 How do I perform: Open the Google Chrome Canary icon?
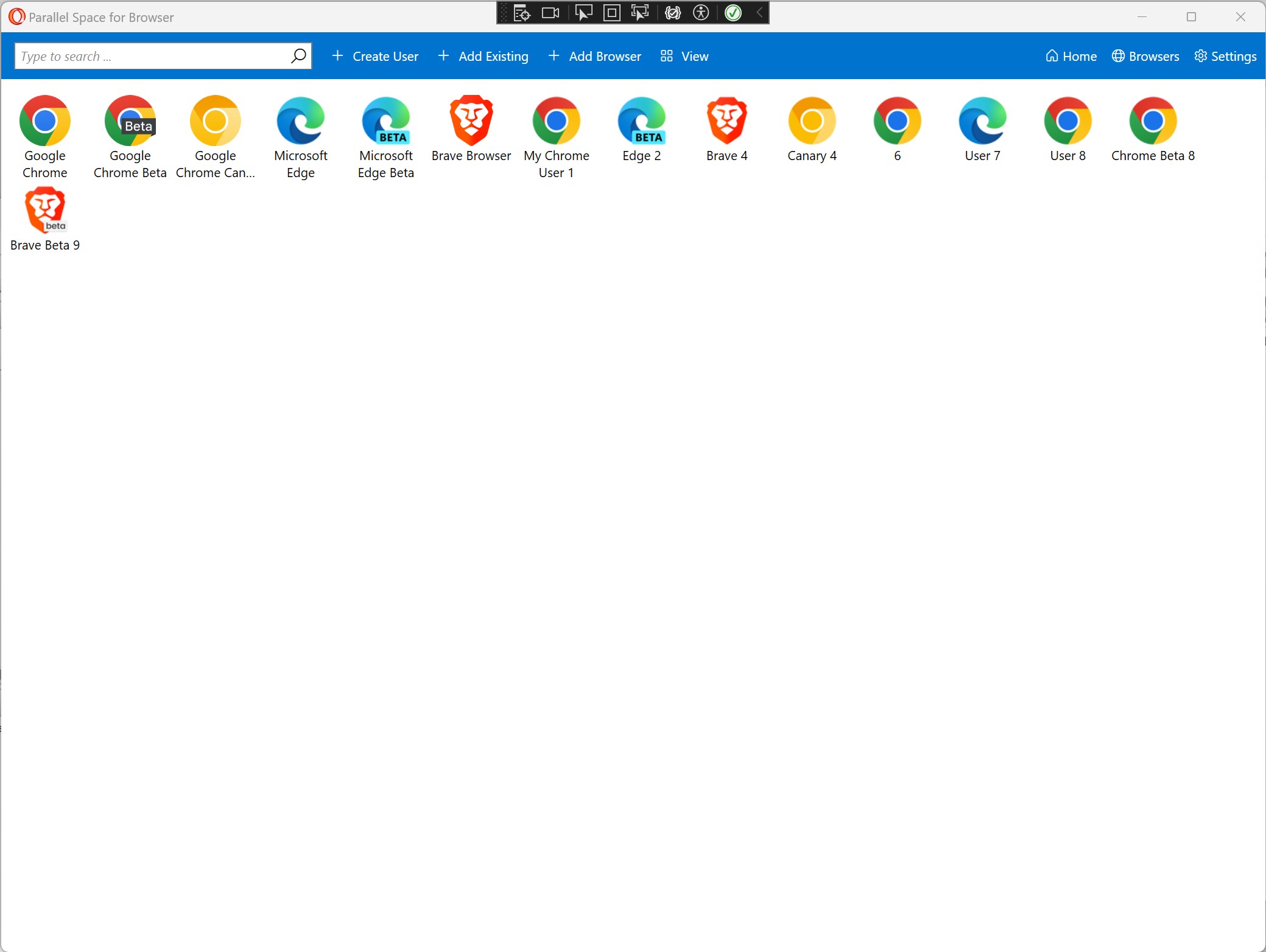[215, 121]
